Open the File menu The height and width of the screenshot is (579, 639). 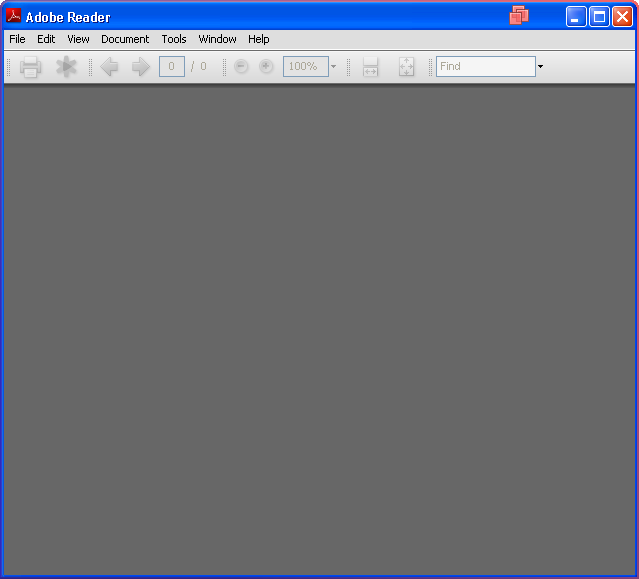coord(17,39)
